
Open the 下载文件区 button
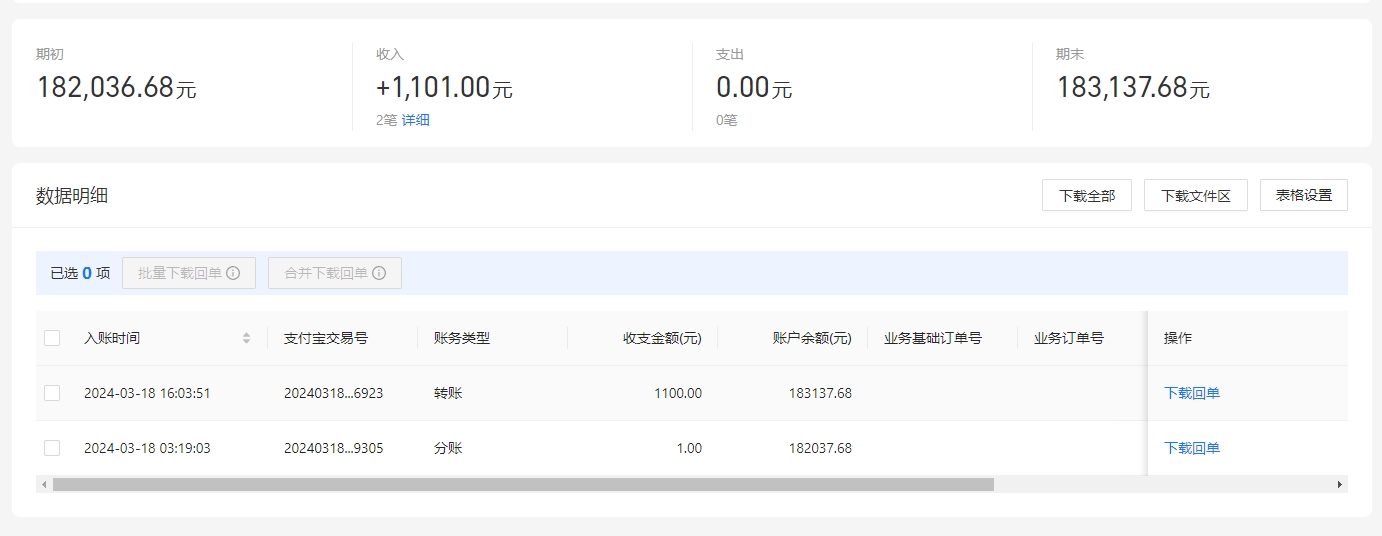(1196, 195)
